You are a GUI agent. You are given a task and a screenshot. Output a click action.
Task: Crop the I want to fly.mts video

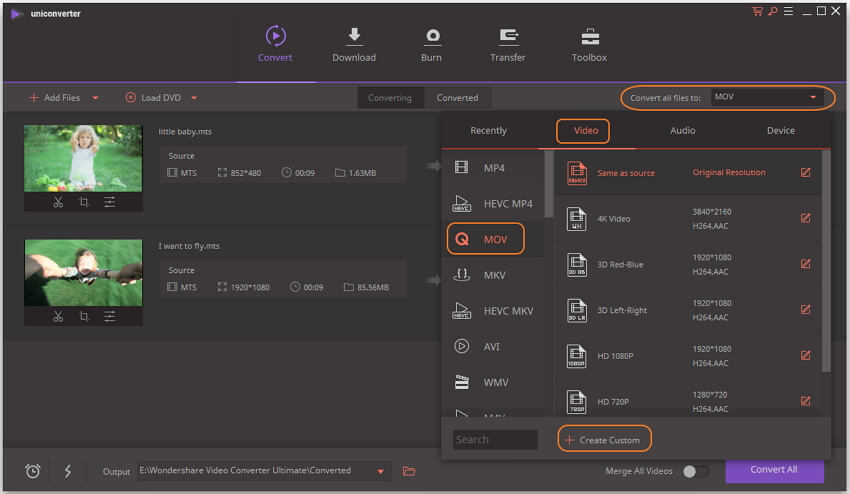click(83, 317)
